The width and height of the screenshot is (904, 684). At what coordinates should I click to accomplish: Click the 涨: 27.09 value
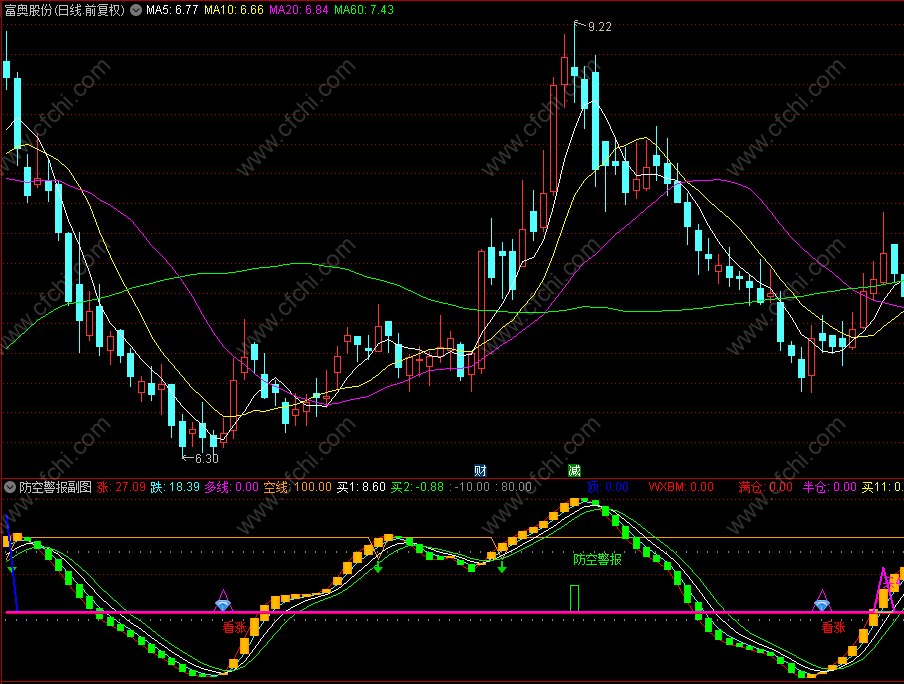point(121,487)
